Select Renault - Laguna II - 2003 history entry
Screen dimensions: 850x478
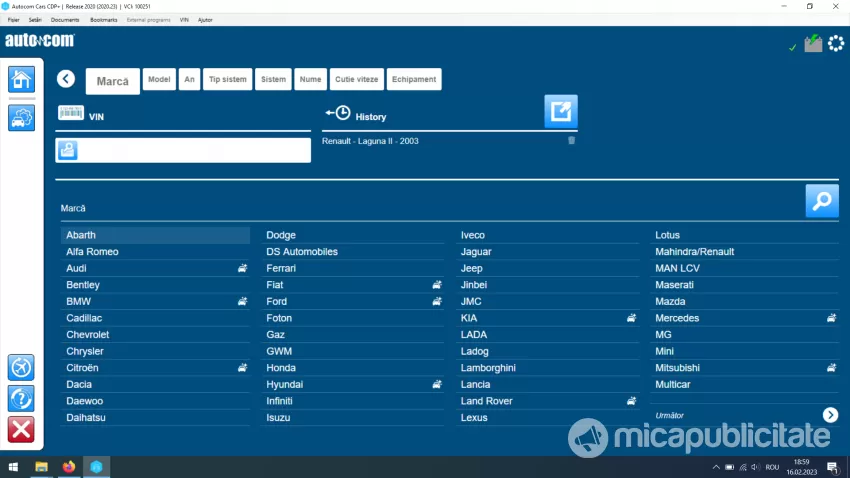coord(370,141)
